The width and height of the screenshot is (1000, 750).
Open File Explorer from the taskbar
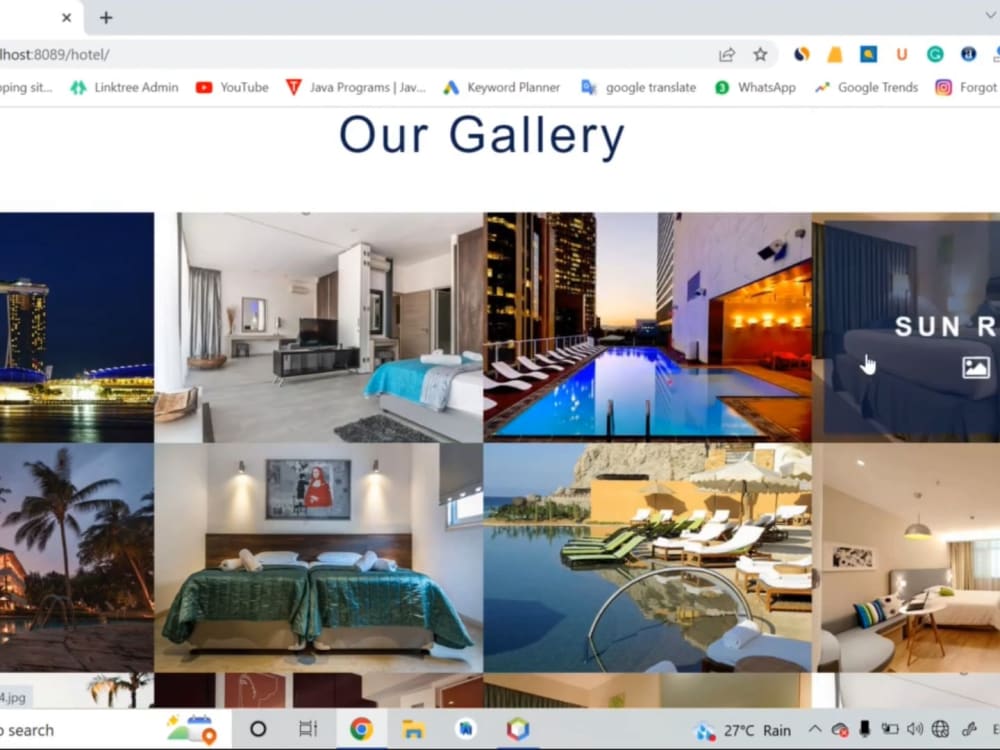point(414,729)
